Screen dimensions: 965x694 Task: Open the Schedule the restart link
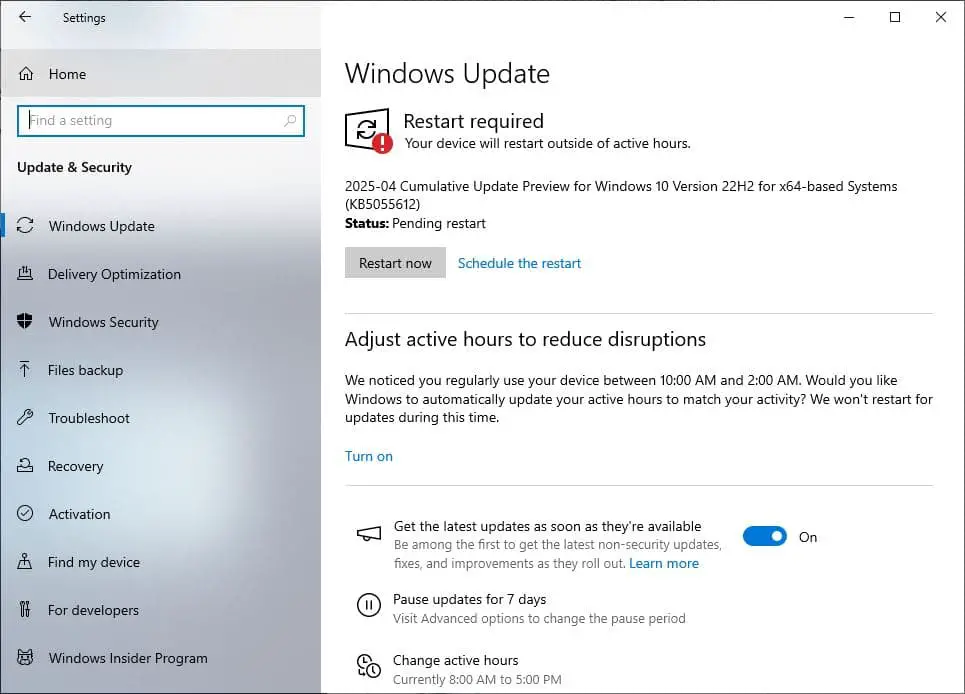(519, 262)
